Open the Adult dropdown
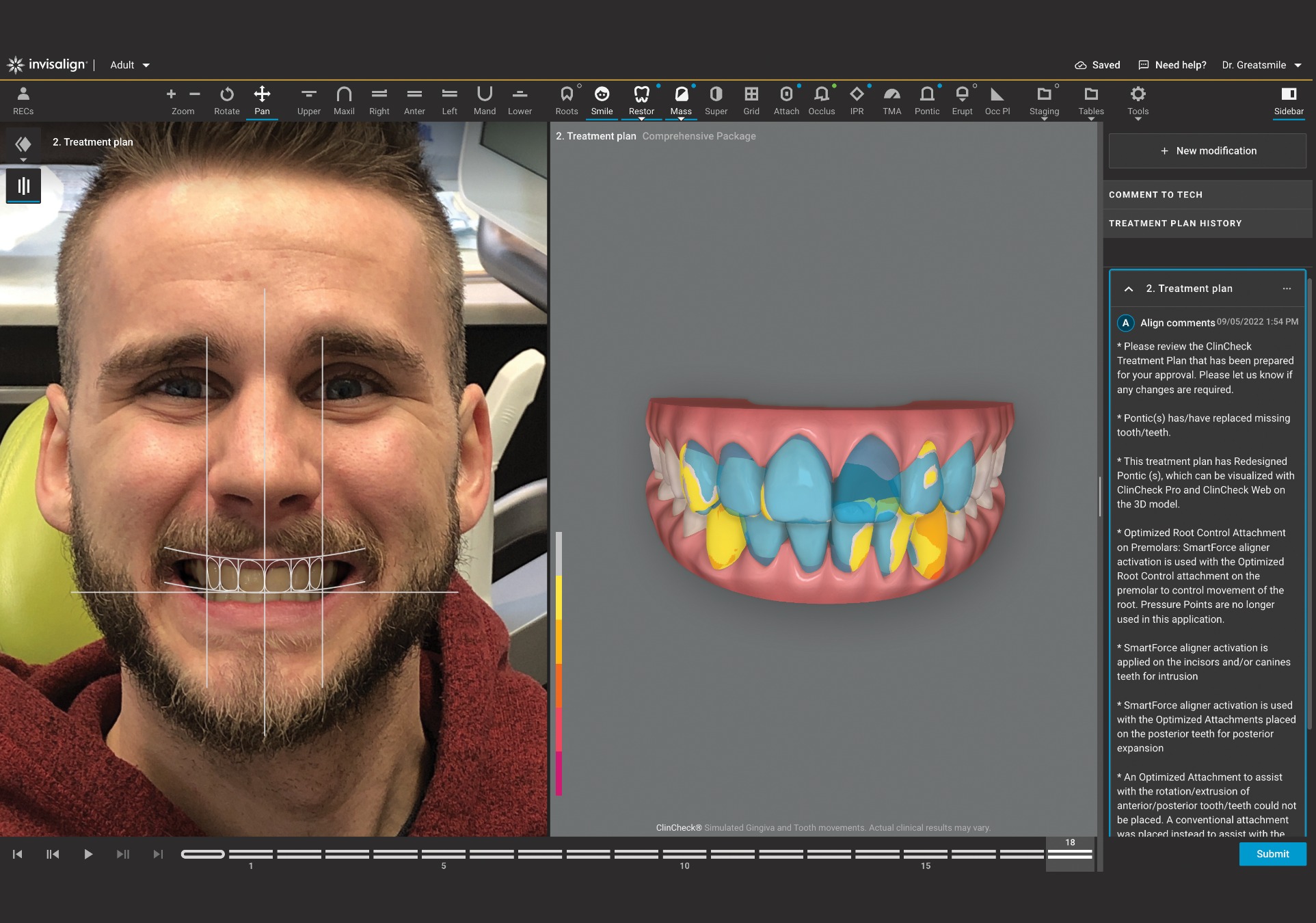Viewport: 1316px width, 923px height. (x=129, y=64)
